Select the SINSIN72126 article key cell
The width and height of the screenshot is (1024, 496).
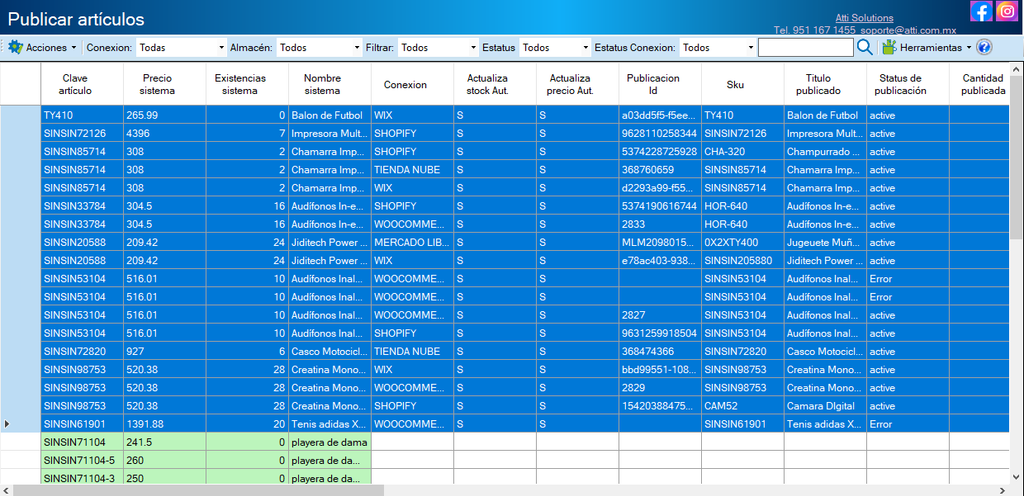[82, 133]
